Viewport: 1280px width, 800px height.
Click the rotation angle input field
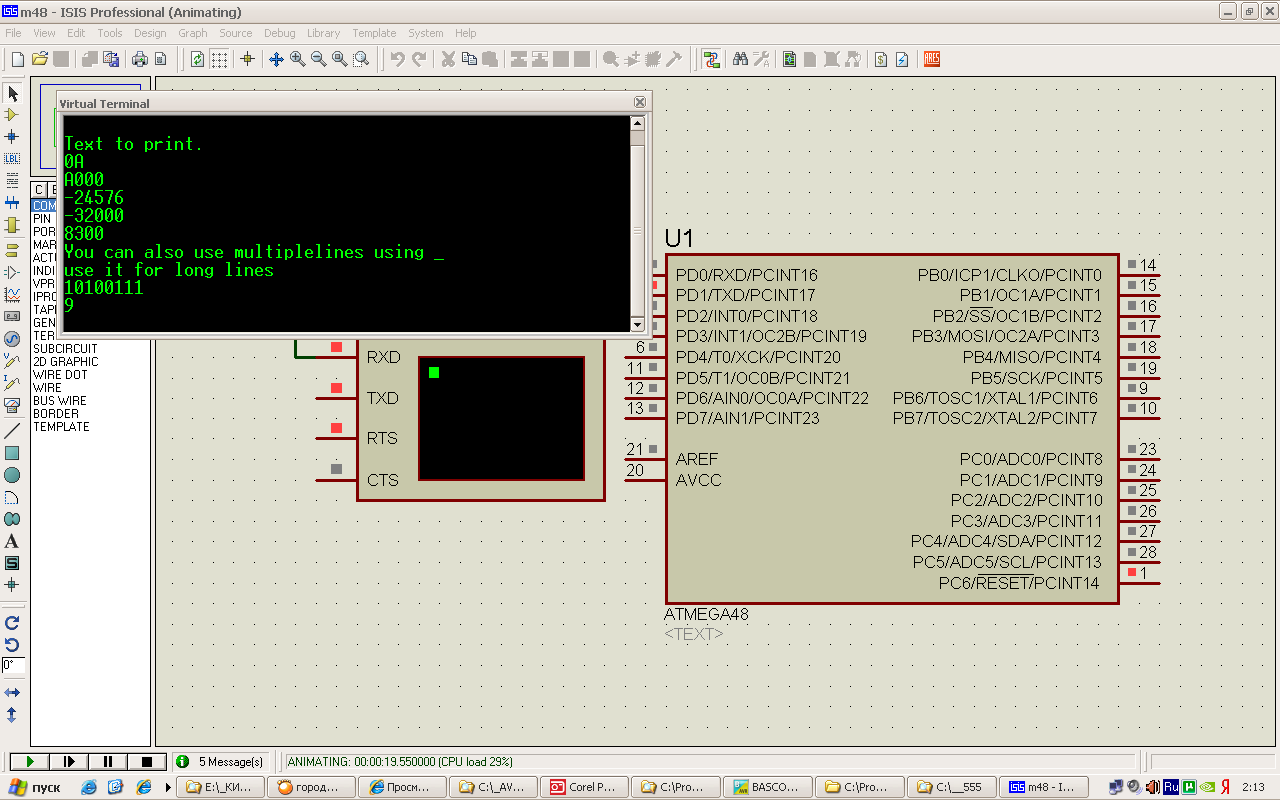pos(13,665)
